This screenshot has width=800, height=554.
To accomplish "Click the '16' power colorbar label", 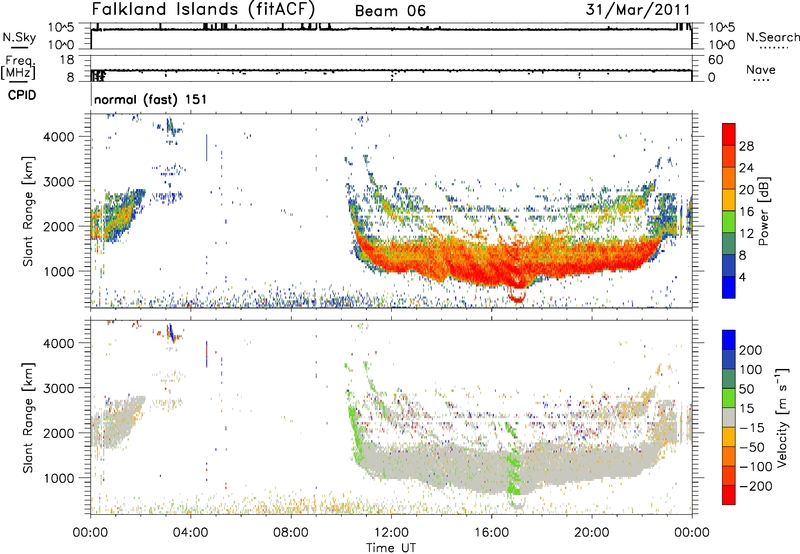I will 746,212.
